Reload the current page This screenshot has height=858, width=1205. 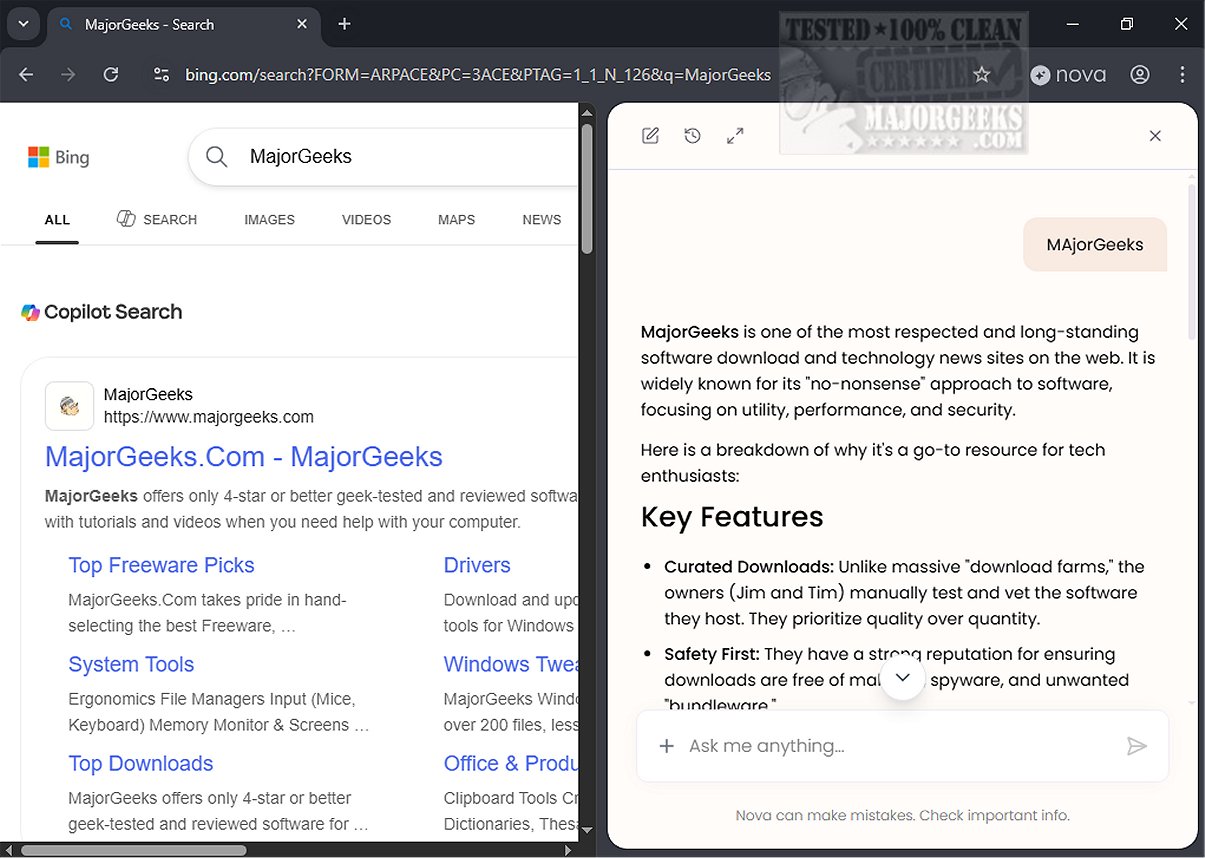click(111, 75)
